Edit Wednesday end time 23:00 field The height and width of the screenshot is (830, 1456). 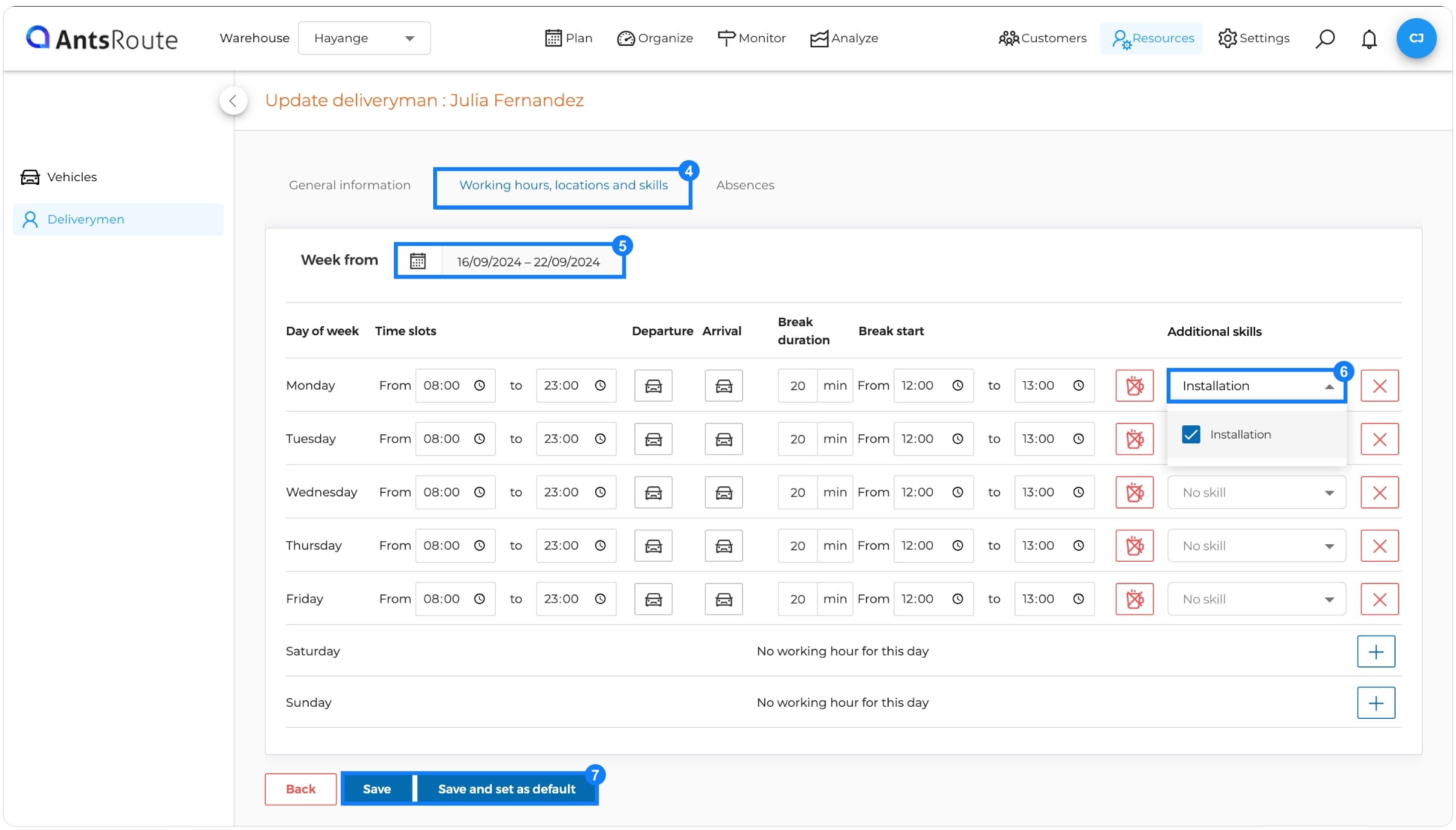[576, 492]
